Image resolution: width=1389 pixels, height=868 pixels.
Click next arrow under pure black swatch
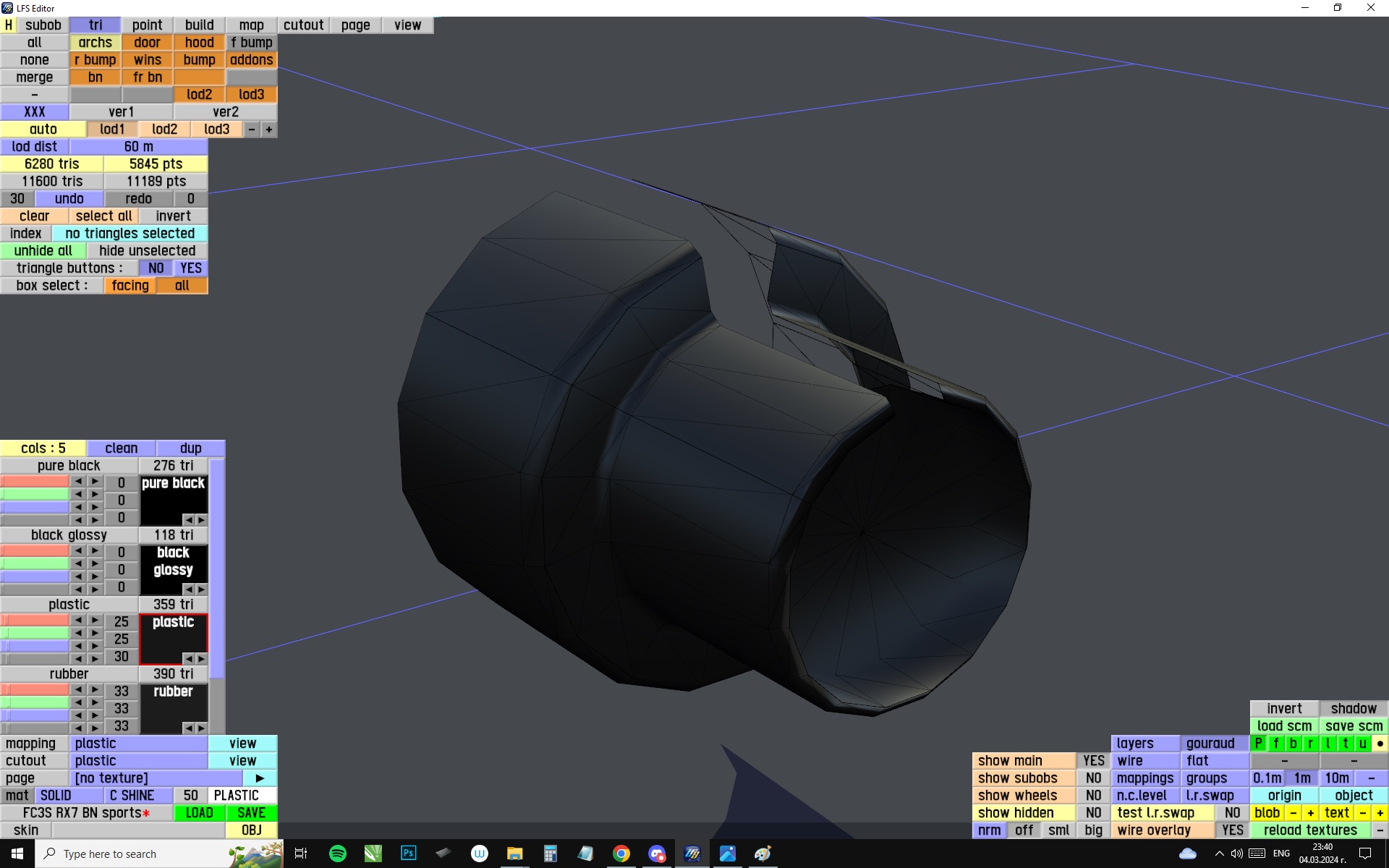point(201,519)
